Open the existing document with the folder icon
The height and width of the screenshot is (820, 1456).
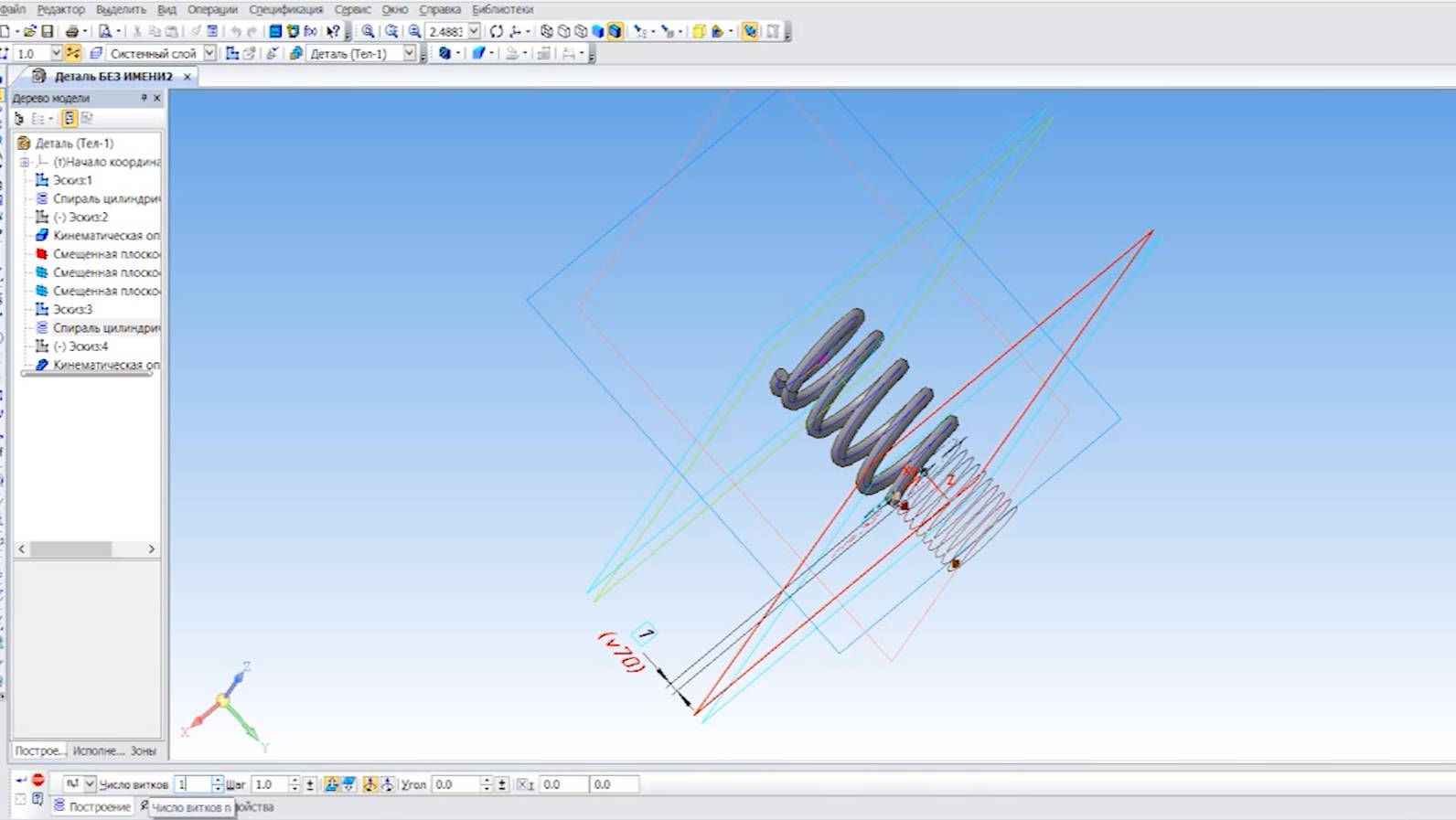point(29,31)
